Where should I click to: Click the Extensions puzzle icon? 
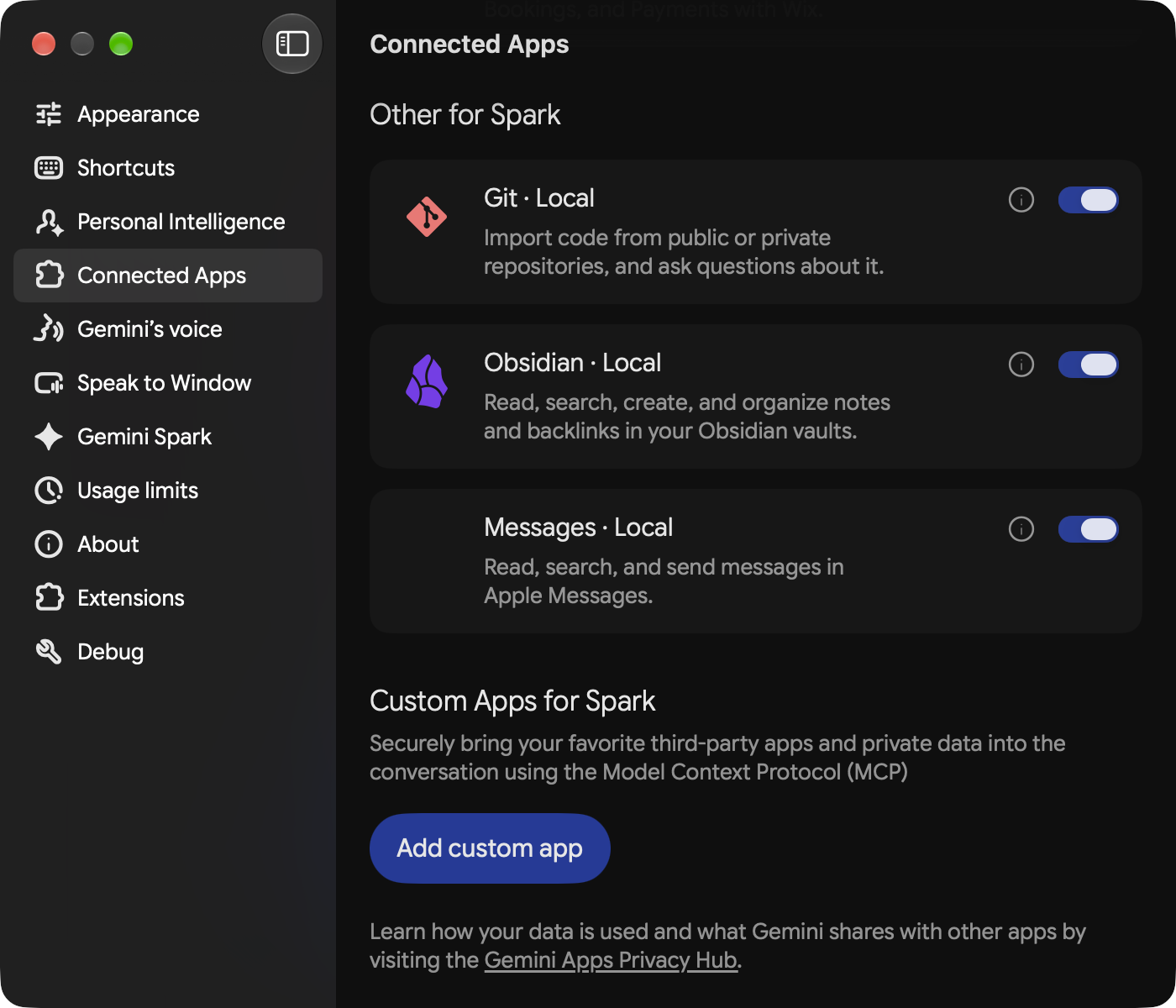[x=49, y=598]
